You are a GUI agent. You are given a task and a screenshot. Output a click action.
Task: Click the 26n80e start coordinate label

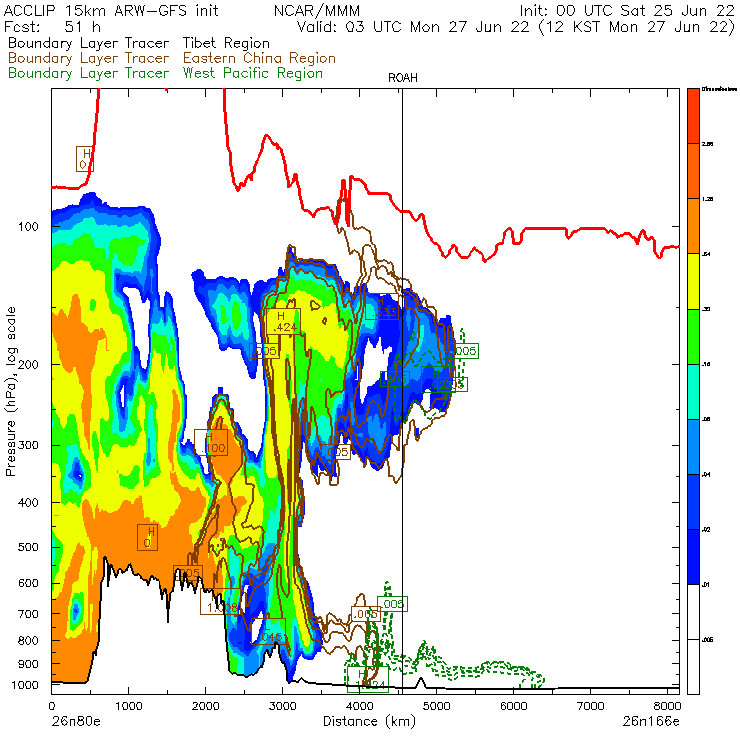76,722
